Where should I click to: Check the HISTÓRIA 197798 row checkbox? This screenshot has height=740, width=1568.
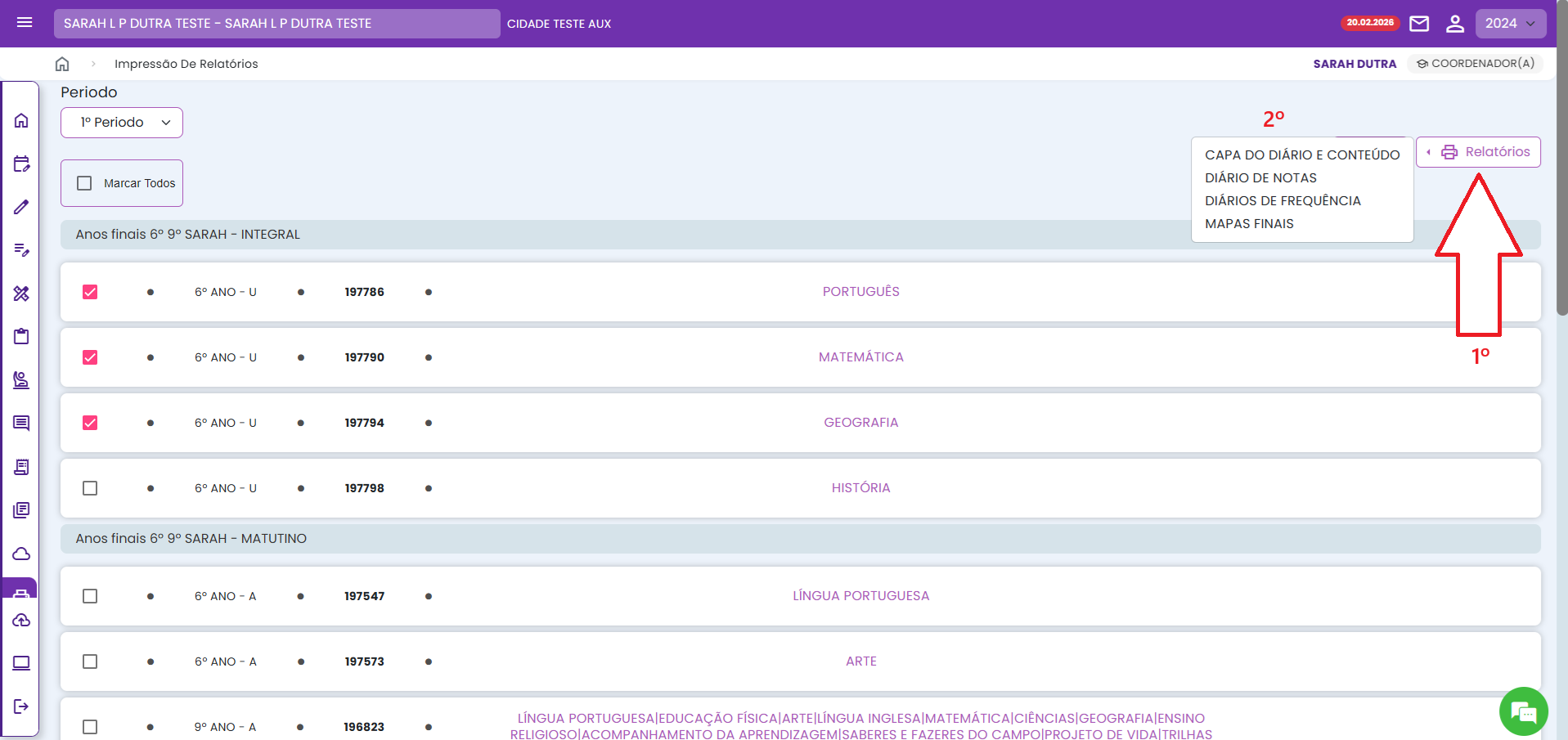(90, 488)
